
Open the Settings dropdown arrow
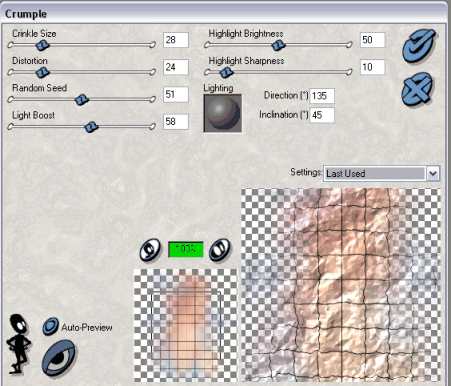pos(433,173)
